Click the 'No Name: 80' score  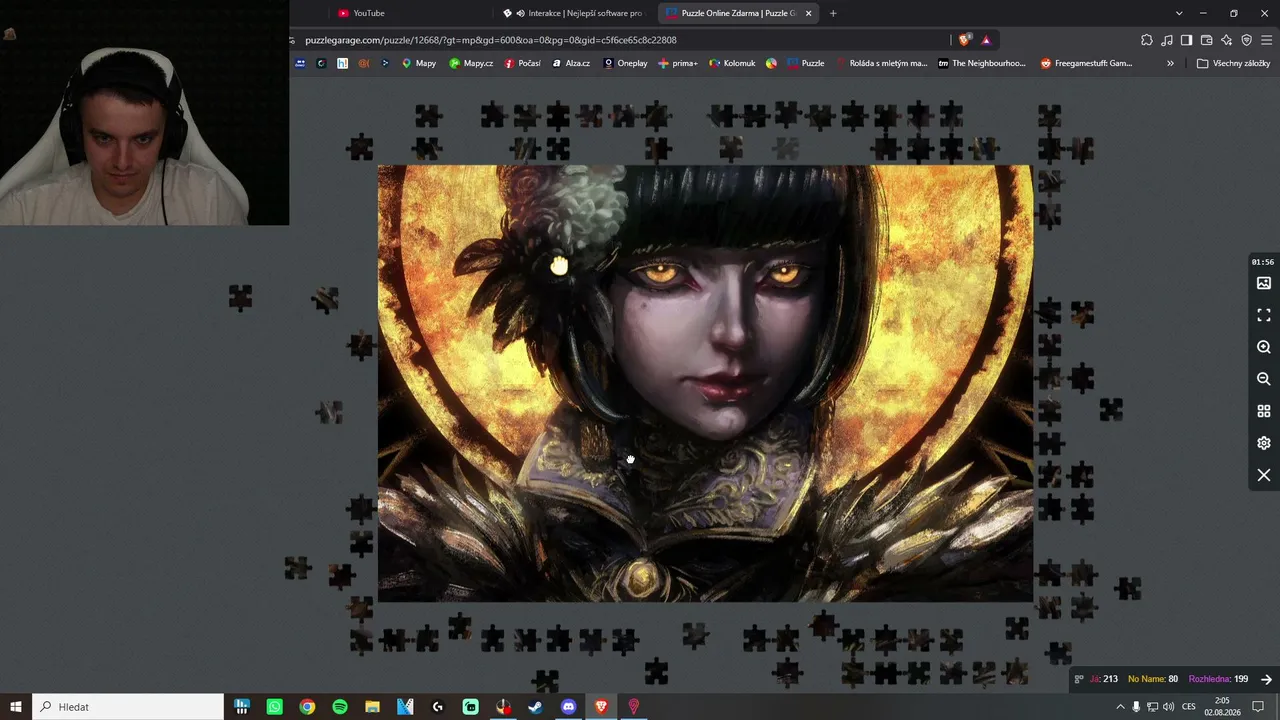[x=1153, y=679]
